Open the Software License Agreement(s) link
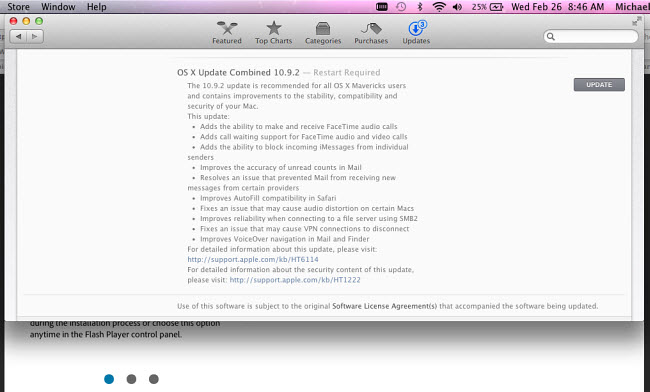Image resolution: width=650 pixels, height=392 pixels. click(x=385, y=306)
